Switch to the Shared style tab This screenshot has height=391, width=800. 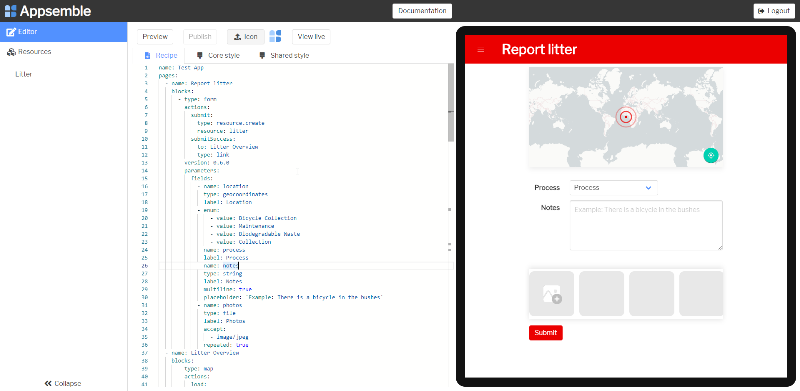pyautogui.click(x=284, y=56)
